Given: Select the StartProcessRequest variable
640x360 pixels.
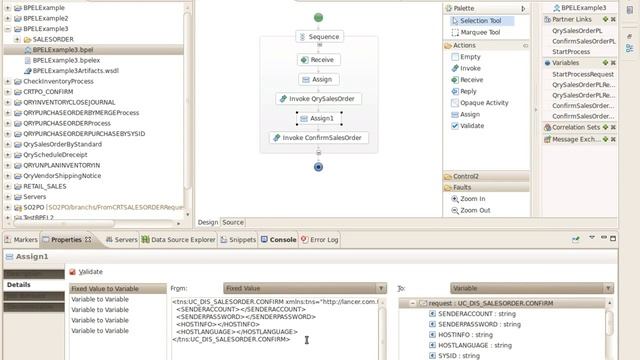Looking at the screenshot, I should 583,74.
